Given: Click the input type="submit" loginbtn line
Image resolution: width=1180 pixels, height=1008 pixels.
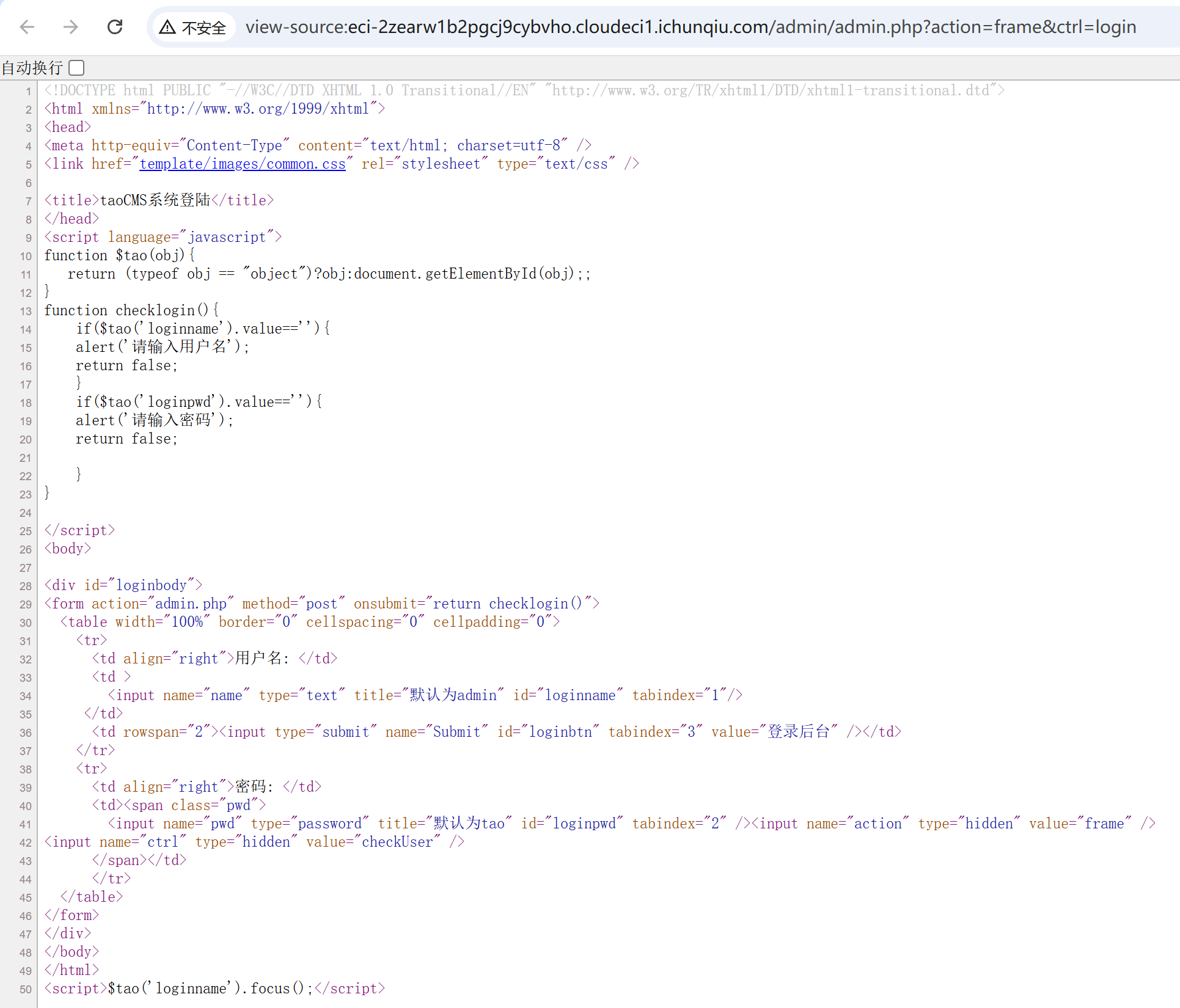Looking at the screenshot, I should coord(497,732).
